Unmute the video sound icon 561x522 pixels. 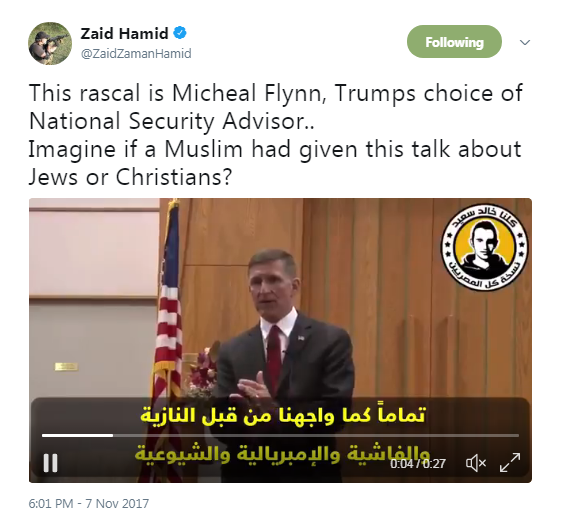[x=475, y=463]
